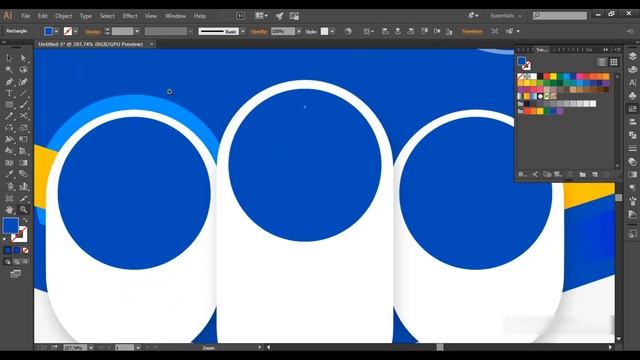Screen dimensions: 640x360
Task: Activate the Symbol Sprayer tool
Action: point(9,187)
